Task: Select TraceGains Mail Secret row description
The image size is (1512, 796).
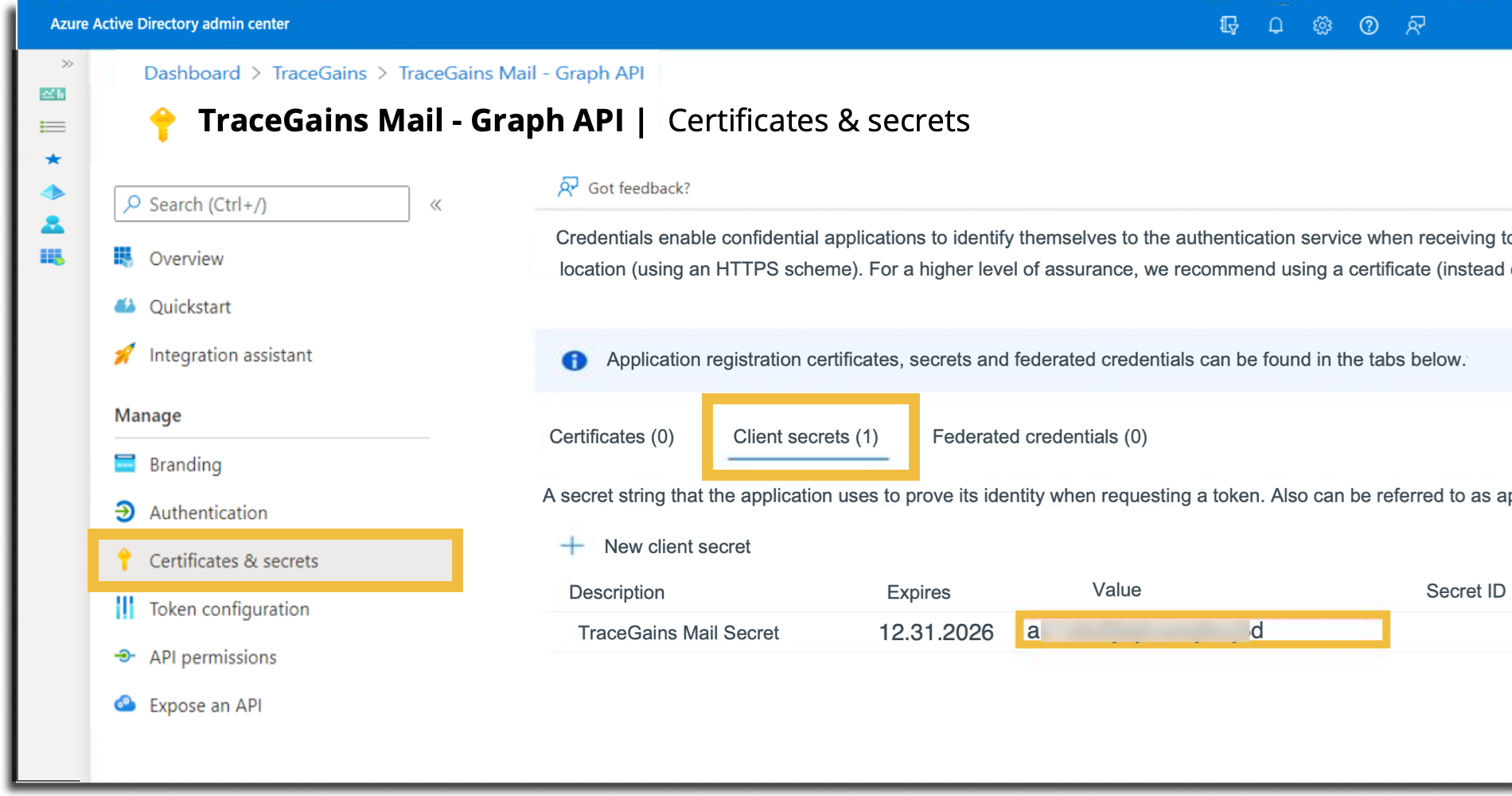Action: click(x=679, y=633)
